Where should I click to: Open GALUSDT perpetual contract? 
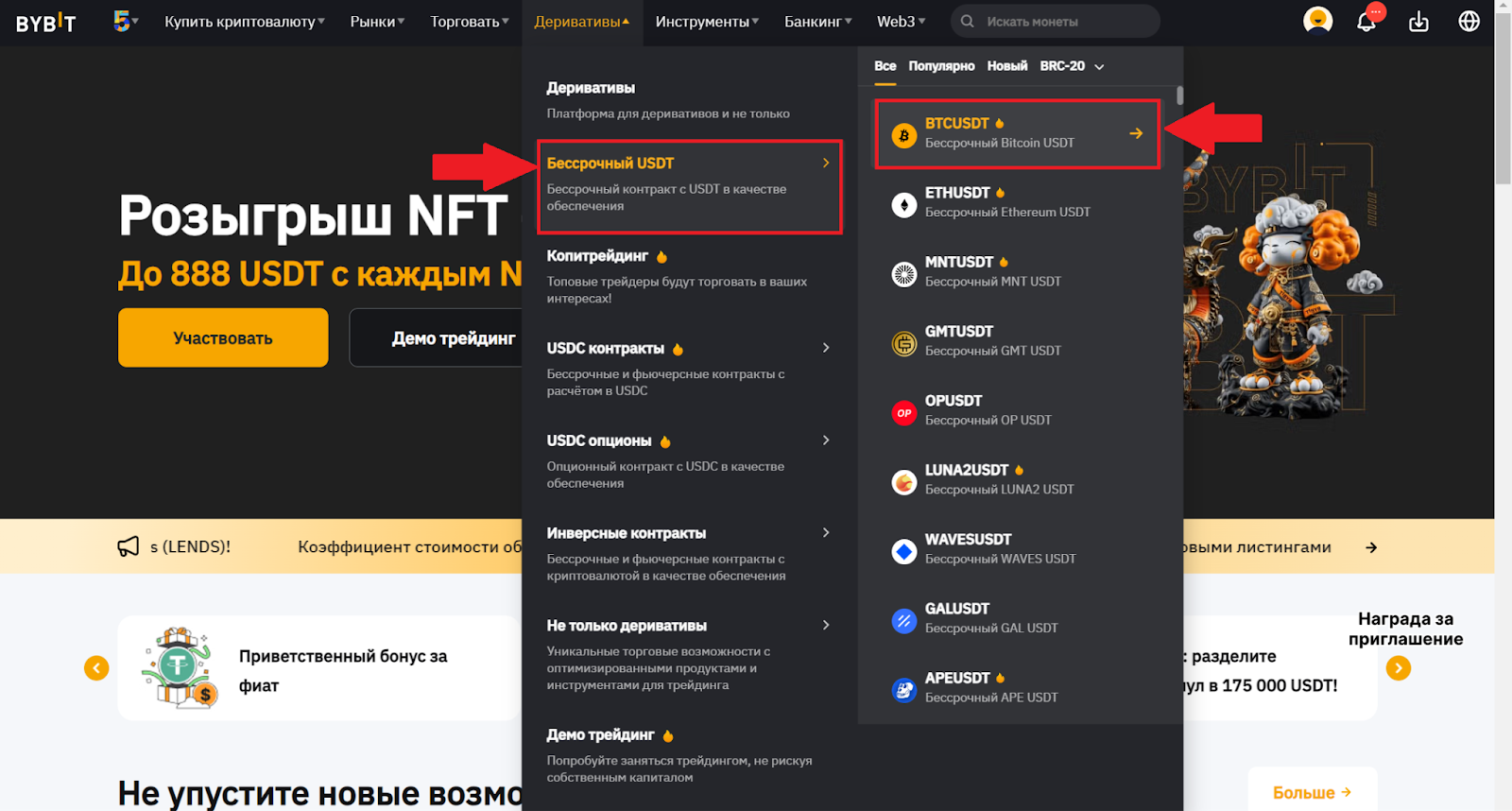[x=1017, y=618]
